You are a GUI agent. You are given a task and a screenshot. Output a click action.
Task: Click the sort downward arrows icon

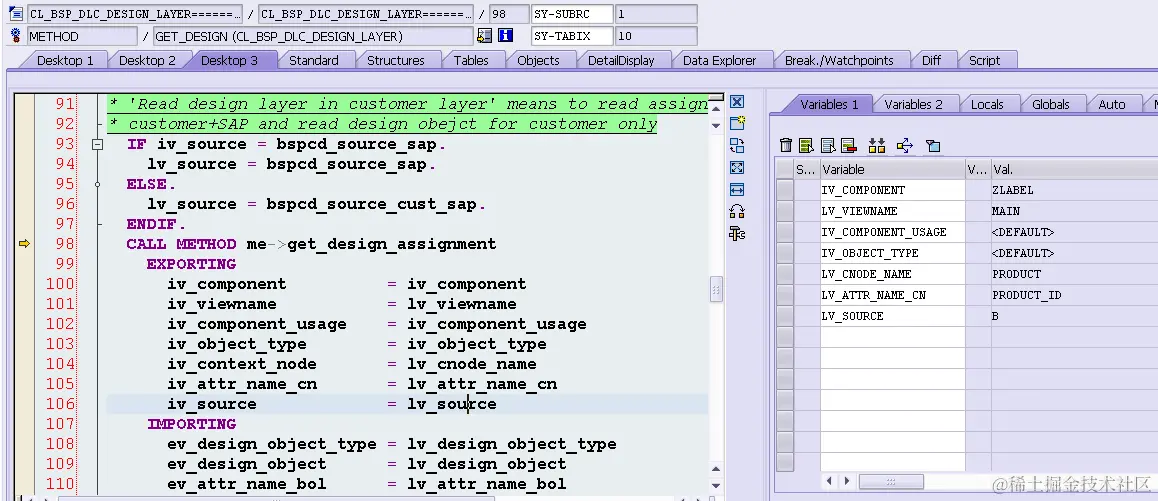(x=877, y=146)
